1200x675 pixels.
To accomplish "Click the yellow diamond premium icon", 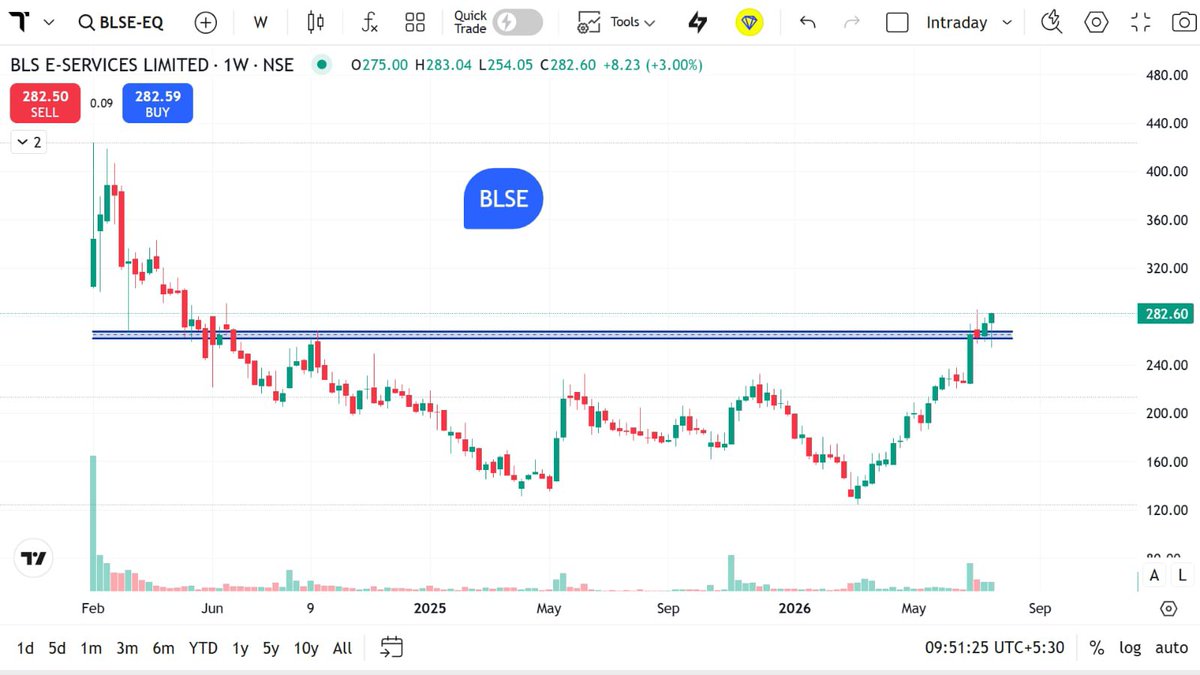I will (x=750, y=22).
